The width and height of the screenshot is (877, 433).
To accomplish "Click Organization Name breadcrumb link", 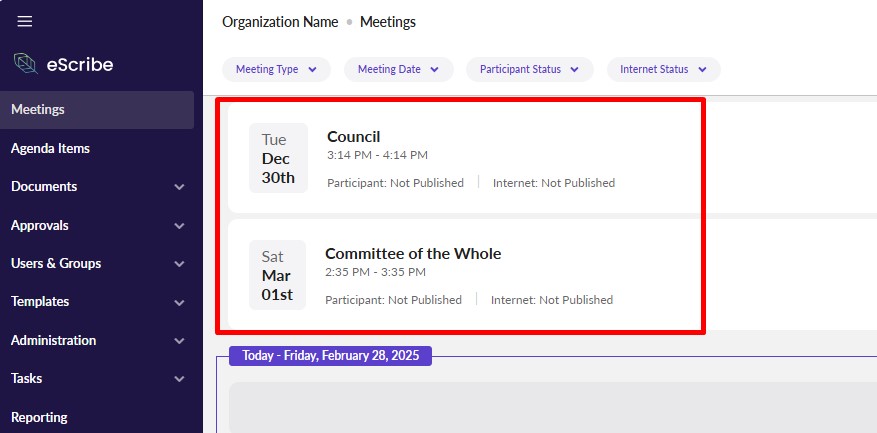I will (x=280, y=22).
